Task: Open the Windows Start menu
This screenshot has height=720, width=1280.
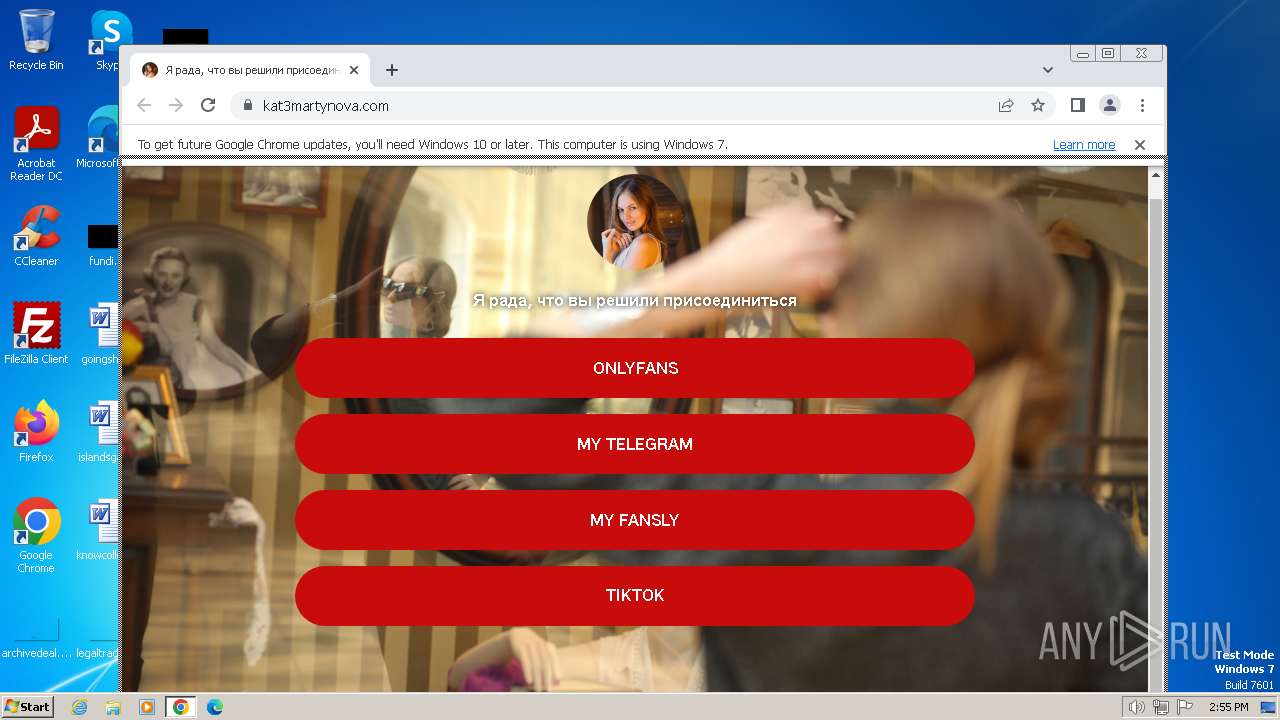Action: click(27, 706)
